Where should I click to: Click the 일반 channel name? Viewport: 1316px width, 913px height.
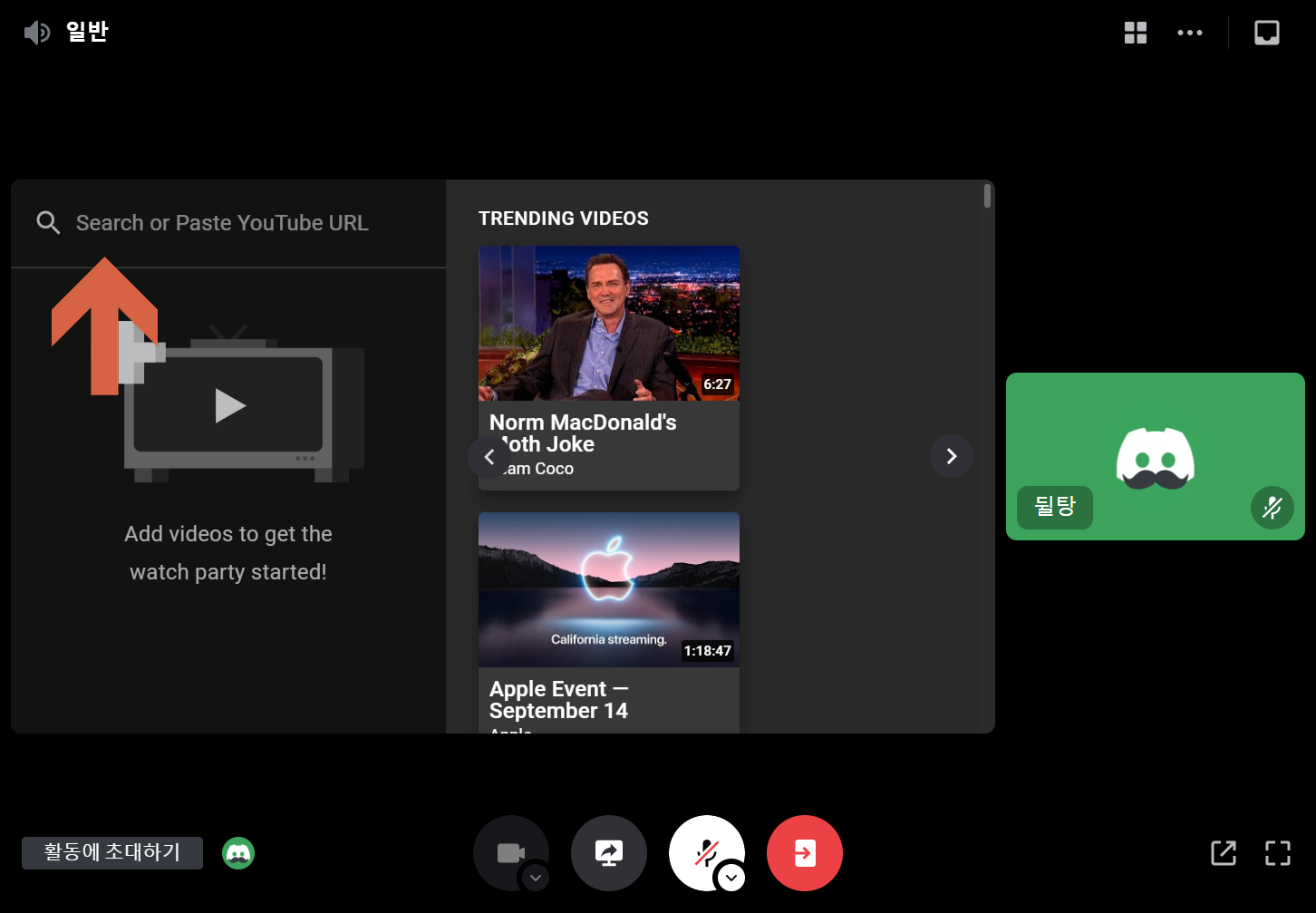tap(87, 33)
